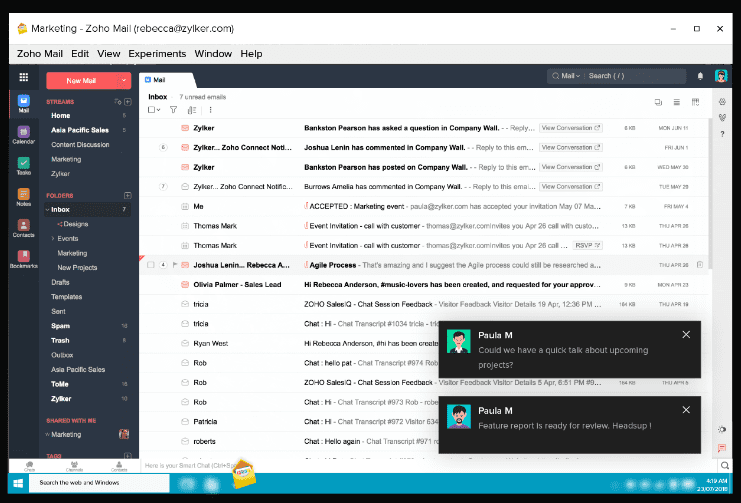Open Chats in the bottom chat bar

(x=29, y=466)
